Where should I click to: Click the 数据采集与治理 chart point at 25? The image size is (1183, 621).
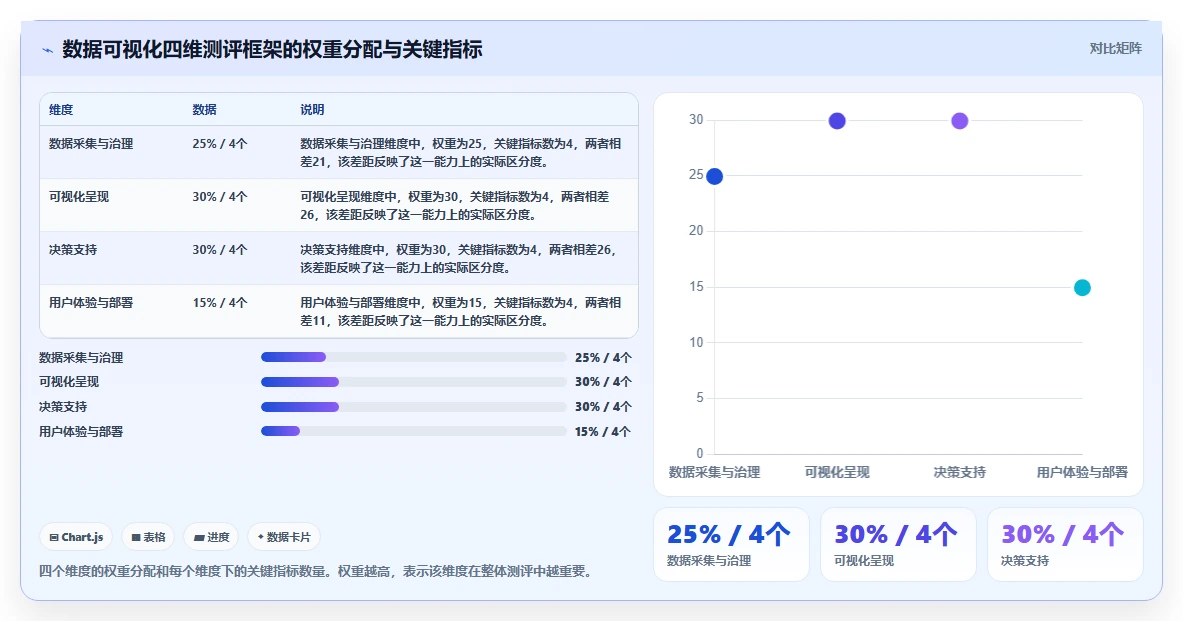(x=714, y=177)
